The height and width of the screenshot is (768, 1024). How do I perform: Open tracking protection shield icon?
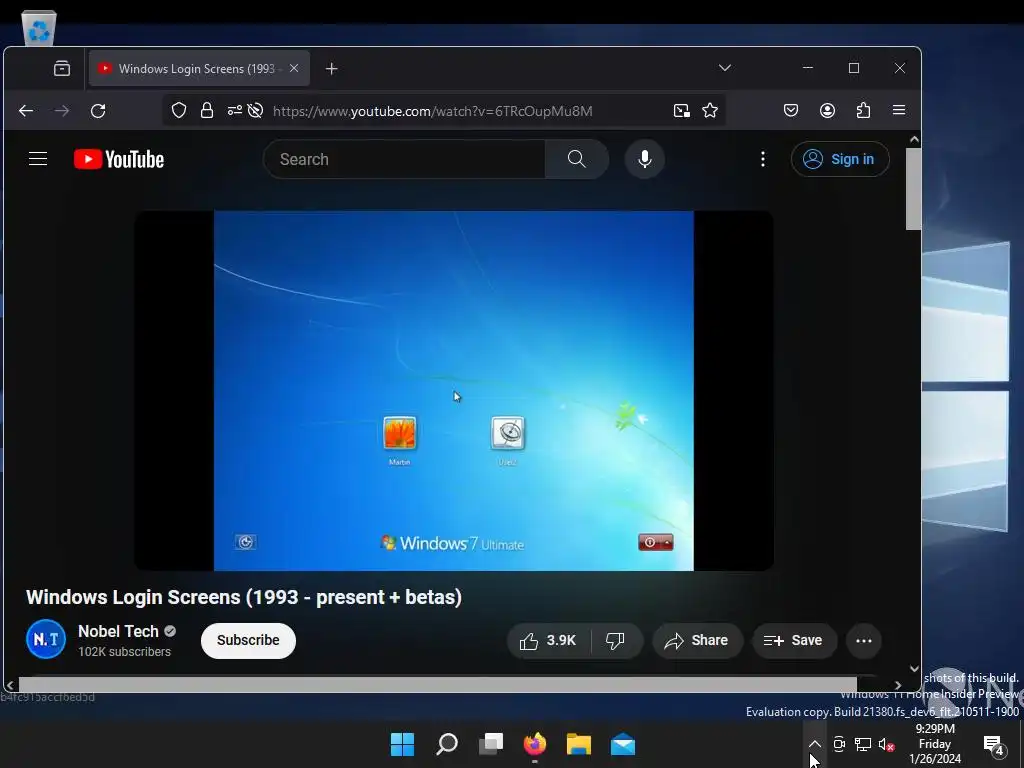(179, 110)
